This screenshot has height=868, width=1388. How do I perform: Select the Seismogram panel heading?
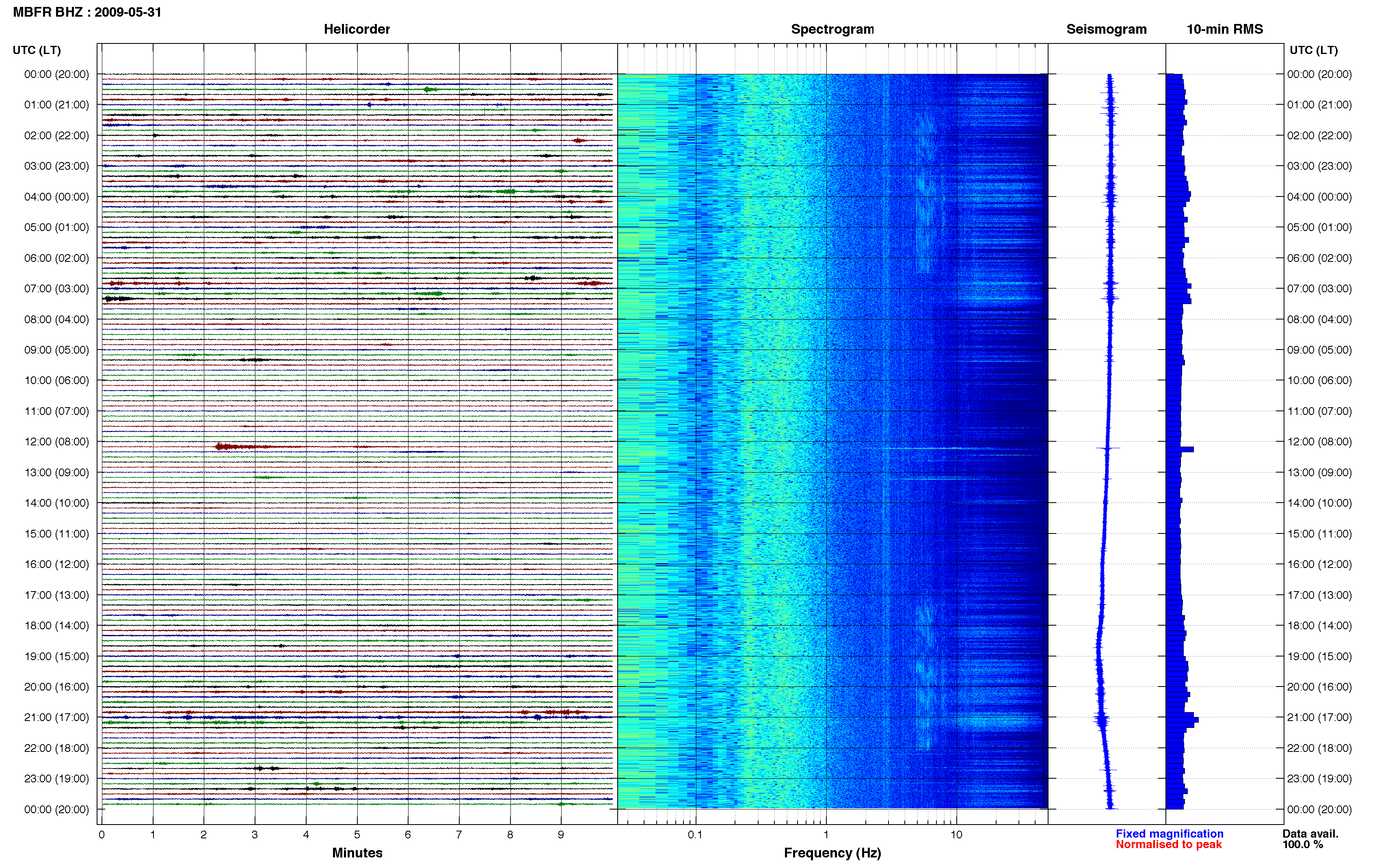click(x=1106, y=29)
